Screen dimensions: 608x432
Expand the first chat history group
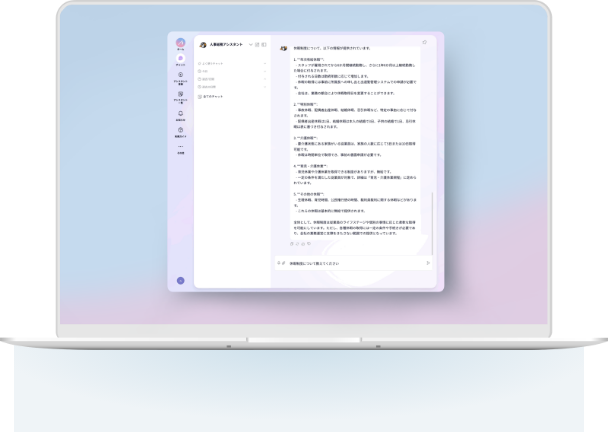[265, 63]
